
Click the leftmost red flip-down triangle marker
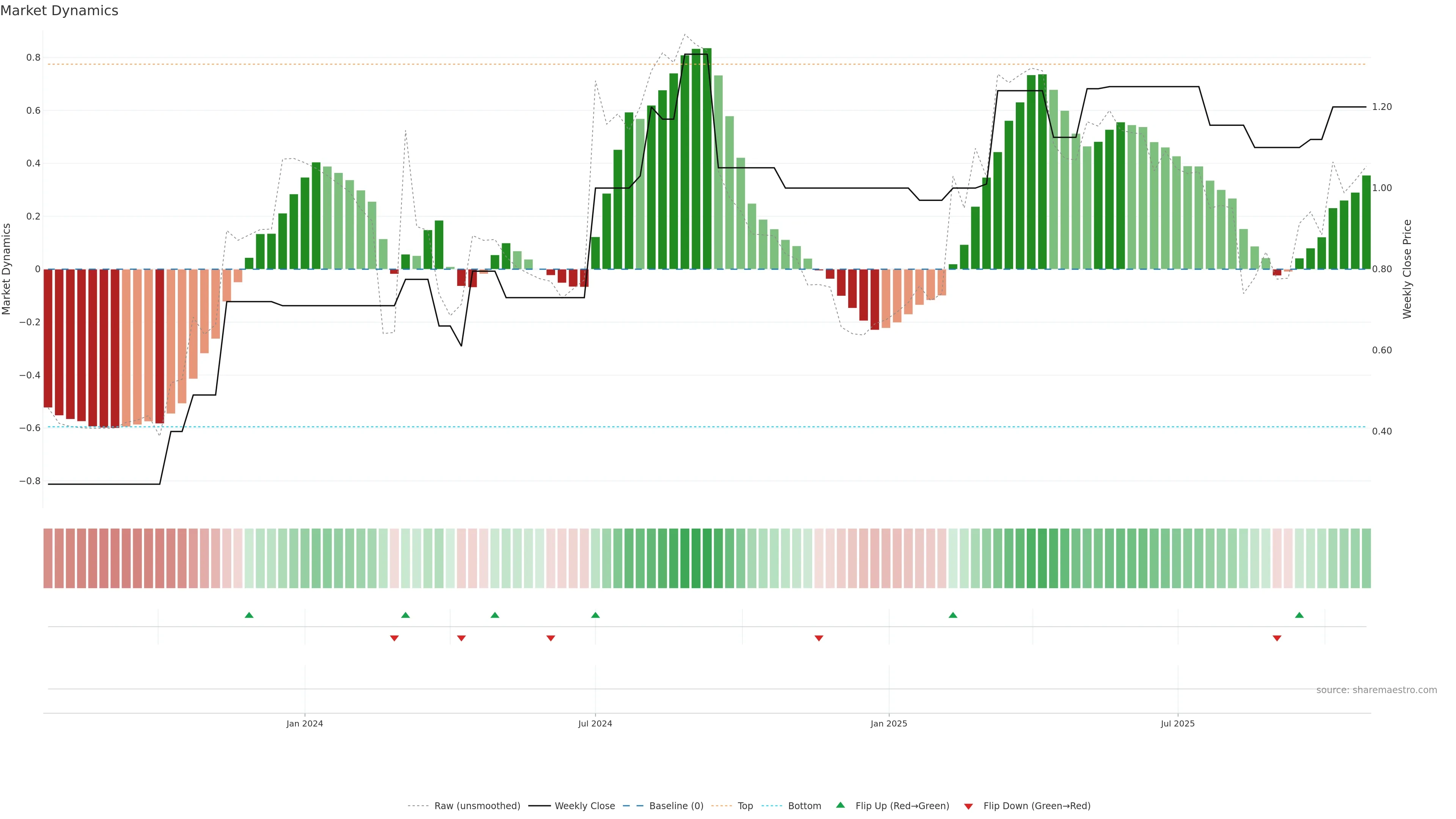point(394,638)
